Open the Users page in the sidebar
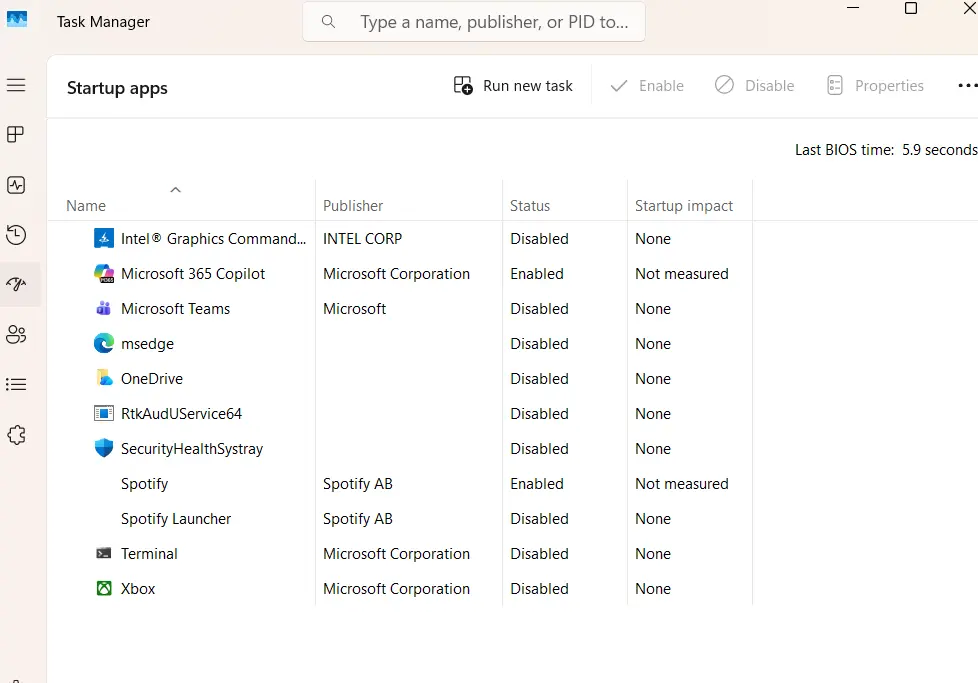Screen dimensions: 978x683 (x=16, y=334)
